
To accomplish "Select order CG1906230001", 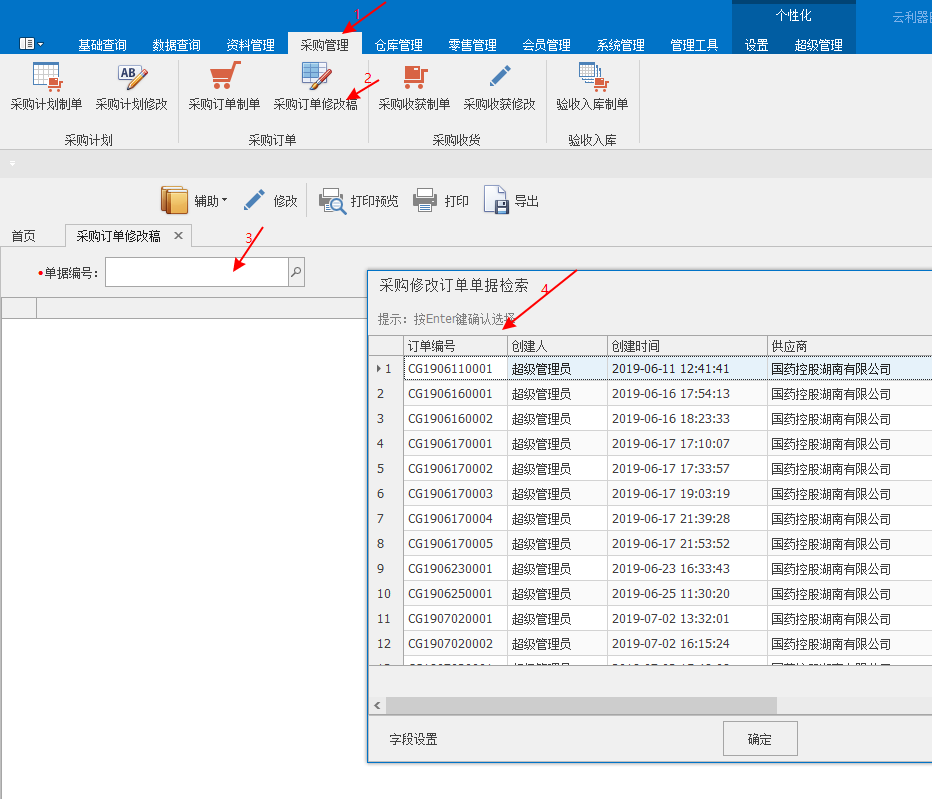I will (450, 568).
